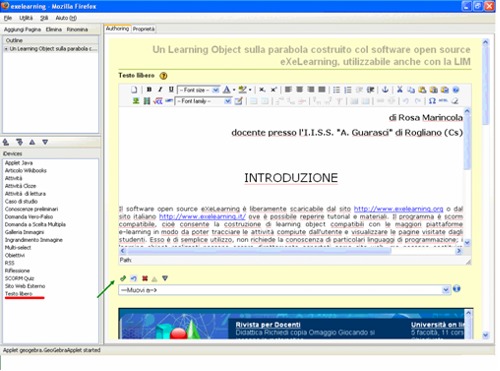Add the Testo libero iDevice

[x=19, y=294]
